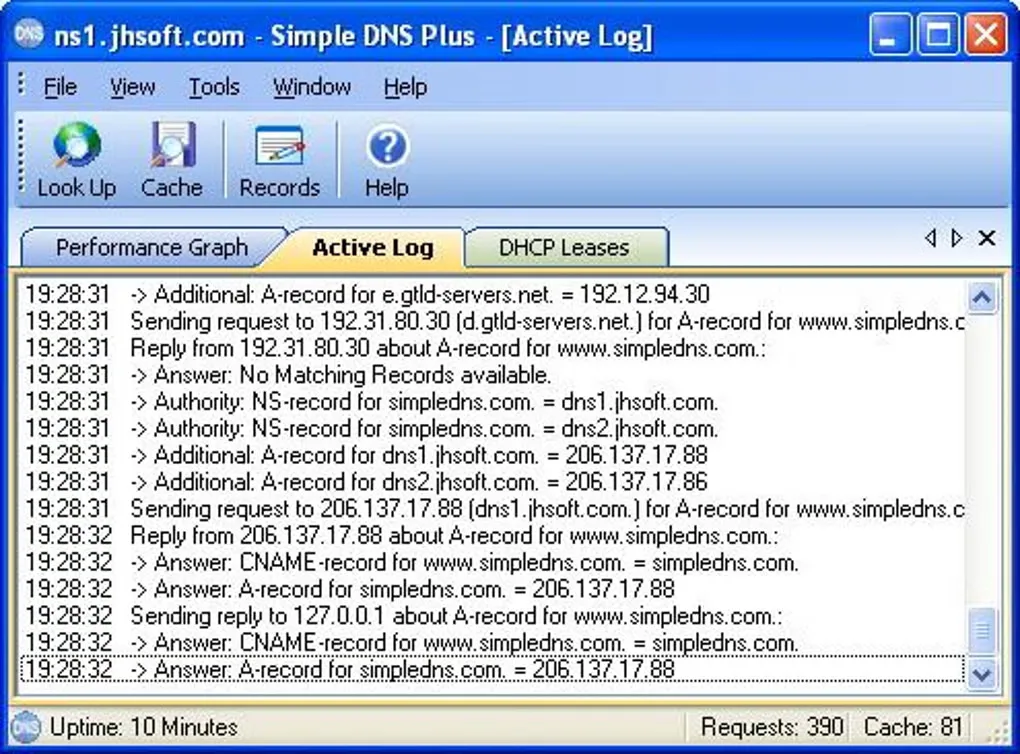Open the View menu
1020x754 pixels.
tap(132, 87)
